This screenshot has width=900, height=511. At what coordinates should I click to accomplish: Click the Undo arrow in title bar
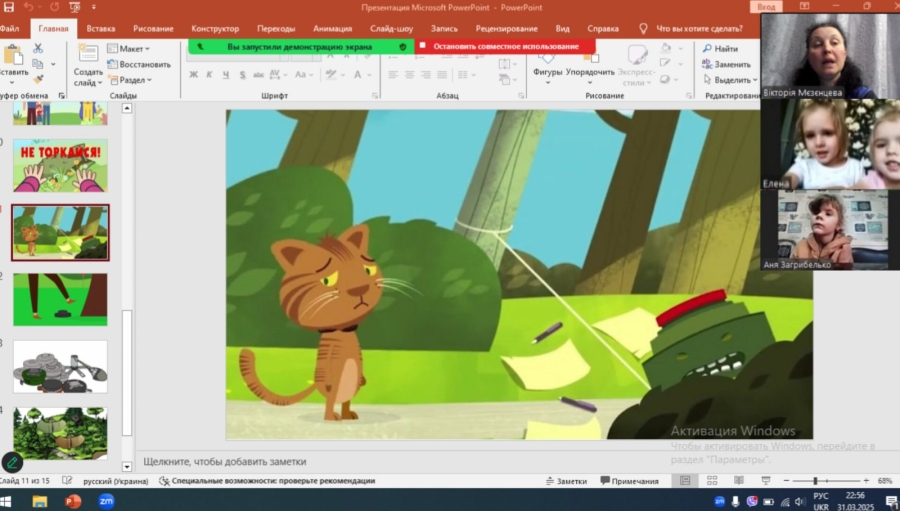pyautogui.click(x=28, y=7)
